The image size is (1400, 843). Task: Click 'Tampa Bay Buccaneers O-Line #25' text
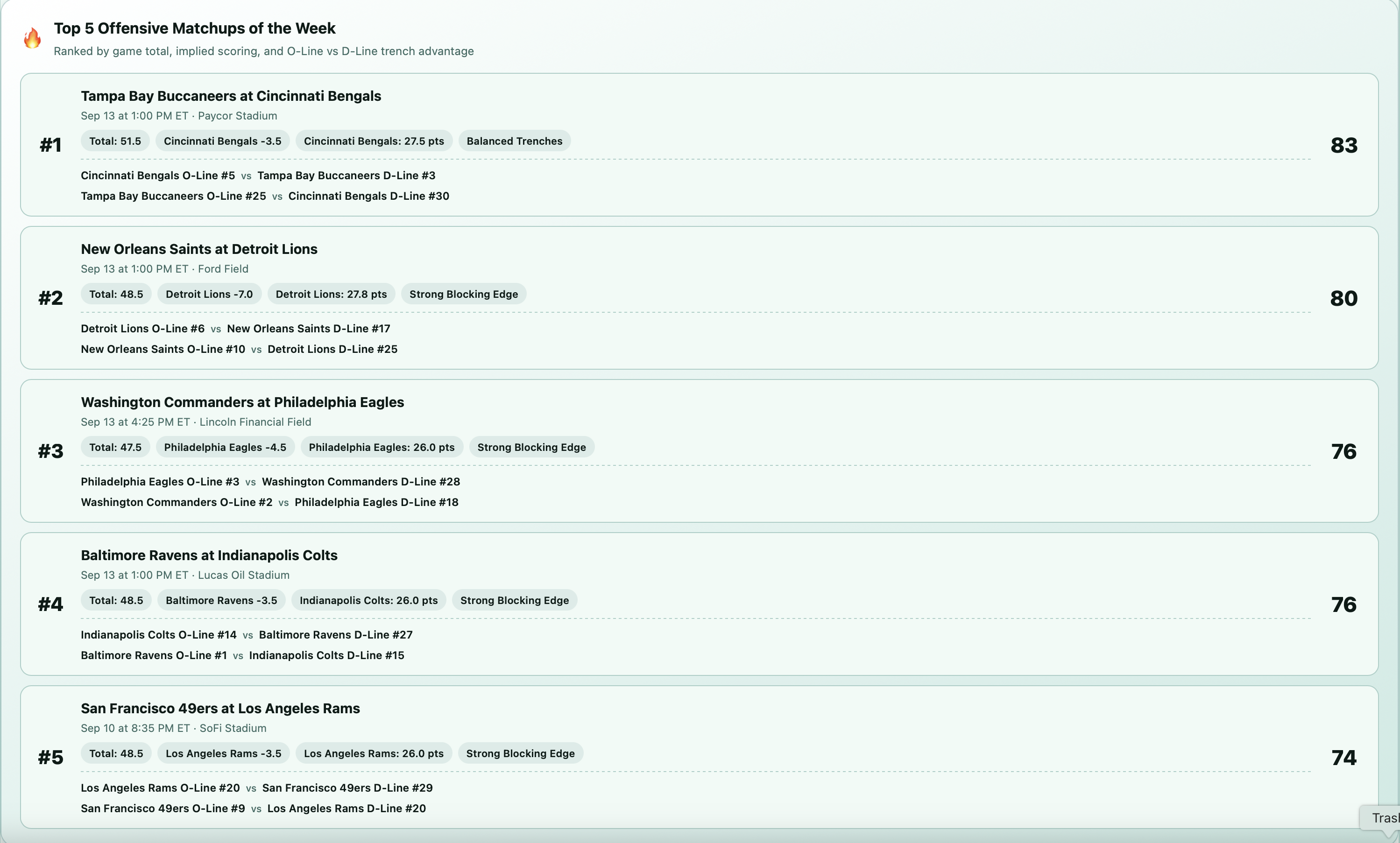173,196
